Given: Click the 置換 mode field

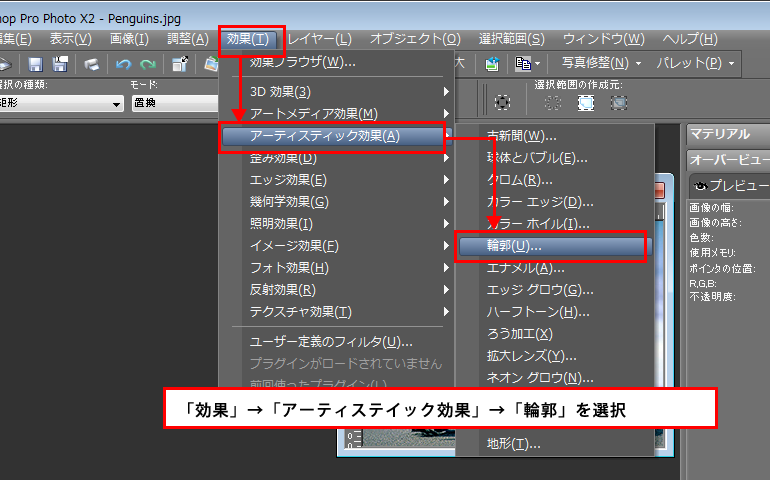Looking at the screenshot, I should click(x=175, y=103).
